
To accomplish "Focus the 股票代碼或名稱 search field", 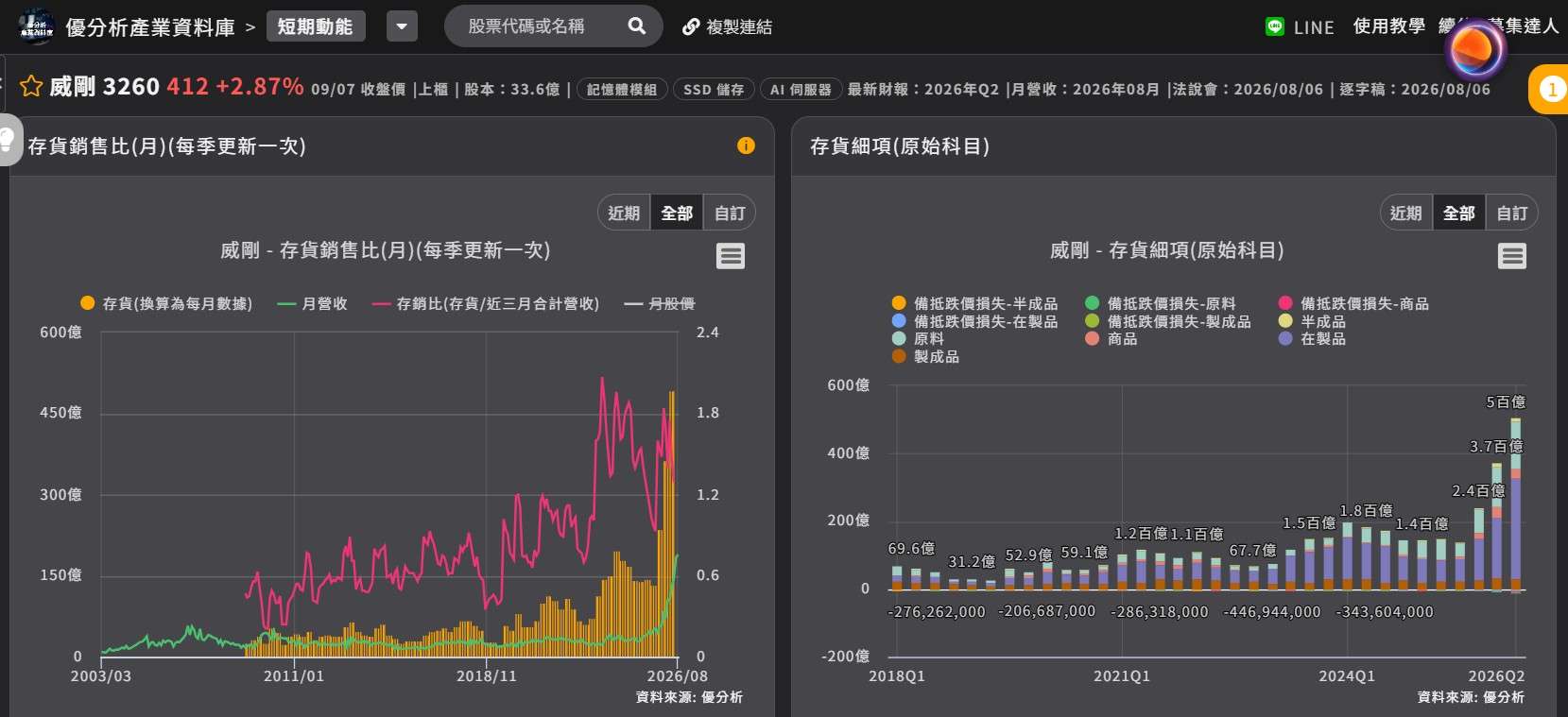I will point(553,26).
